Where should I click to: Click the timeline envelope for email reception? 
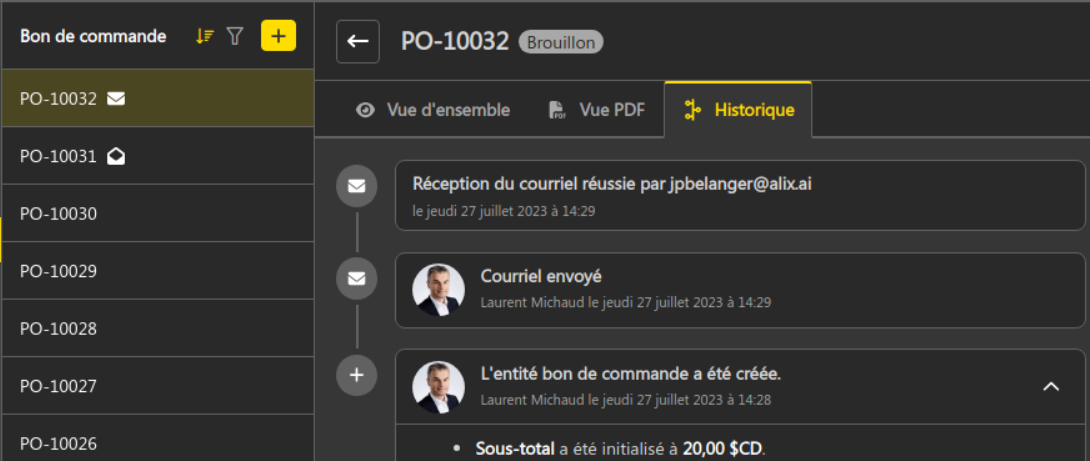point(357,186)
